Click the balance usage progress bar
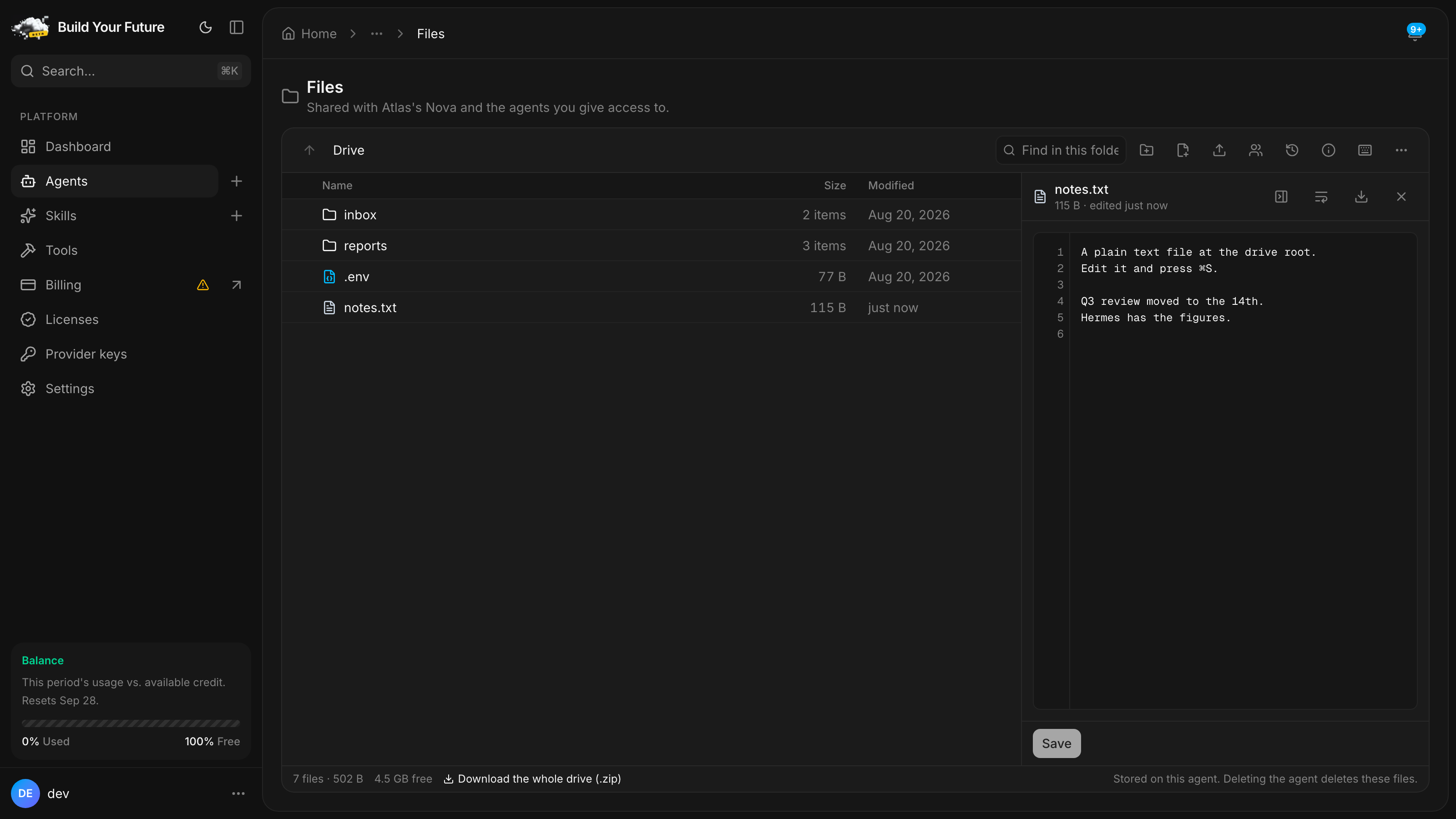 coord(131,723)
